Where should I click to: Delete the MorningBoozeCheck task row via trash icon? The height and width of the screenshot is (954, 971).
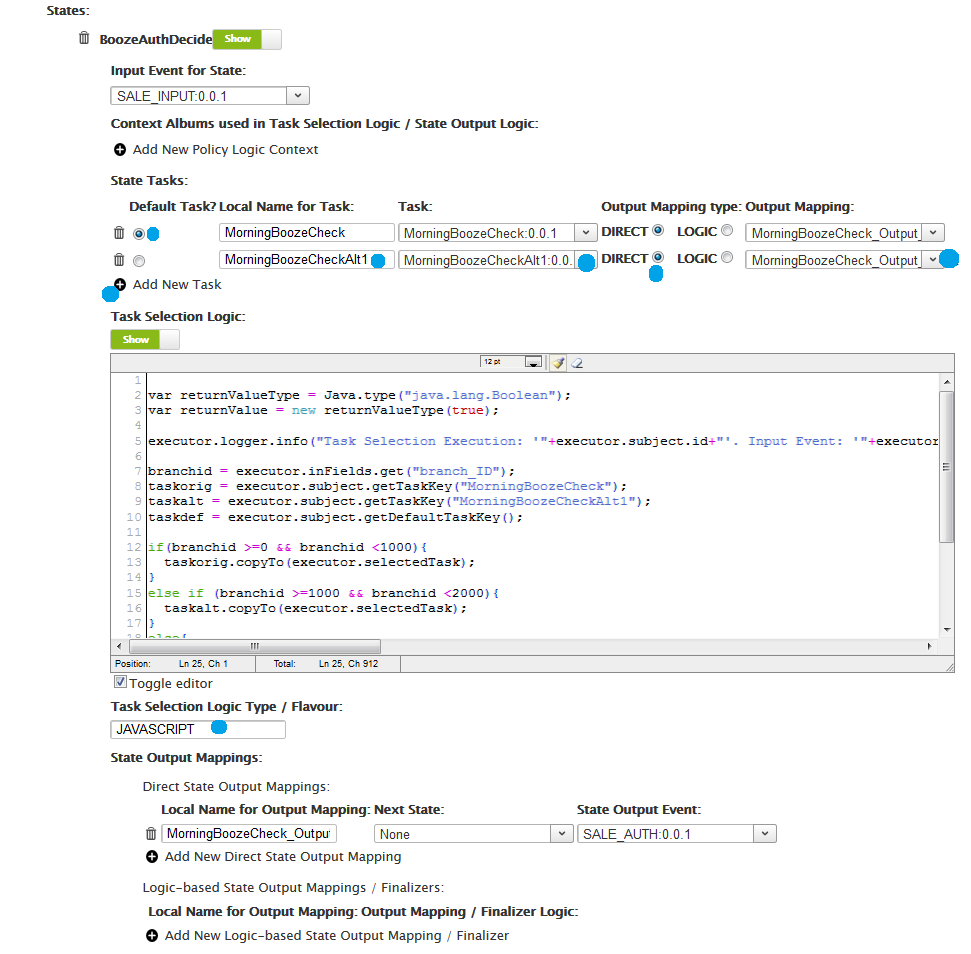coord(119,233)
